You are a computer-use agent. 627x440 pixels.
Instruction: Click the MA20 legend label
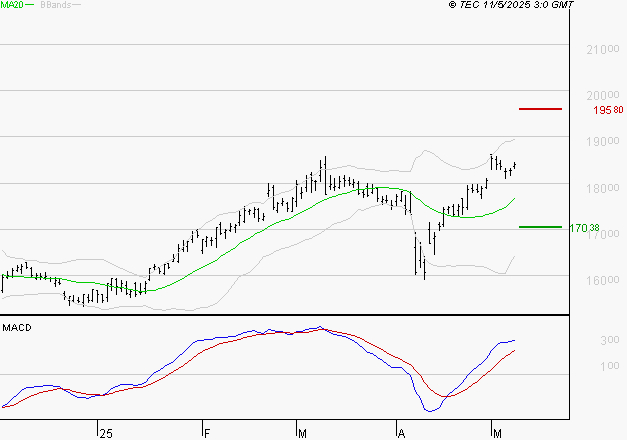click(12, 5)
